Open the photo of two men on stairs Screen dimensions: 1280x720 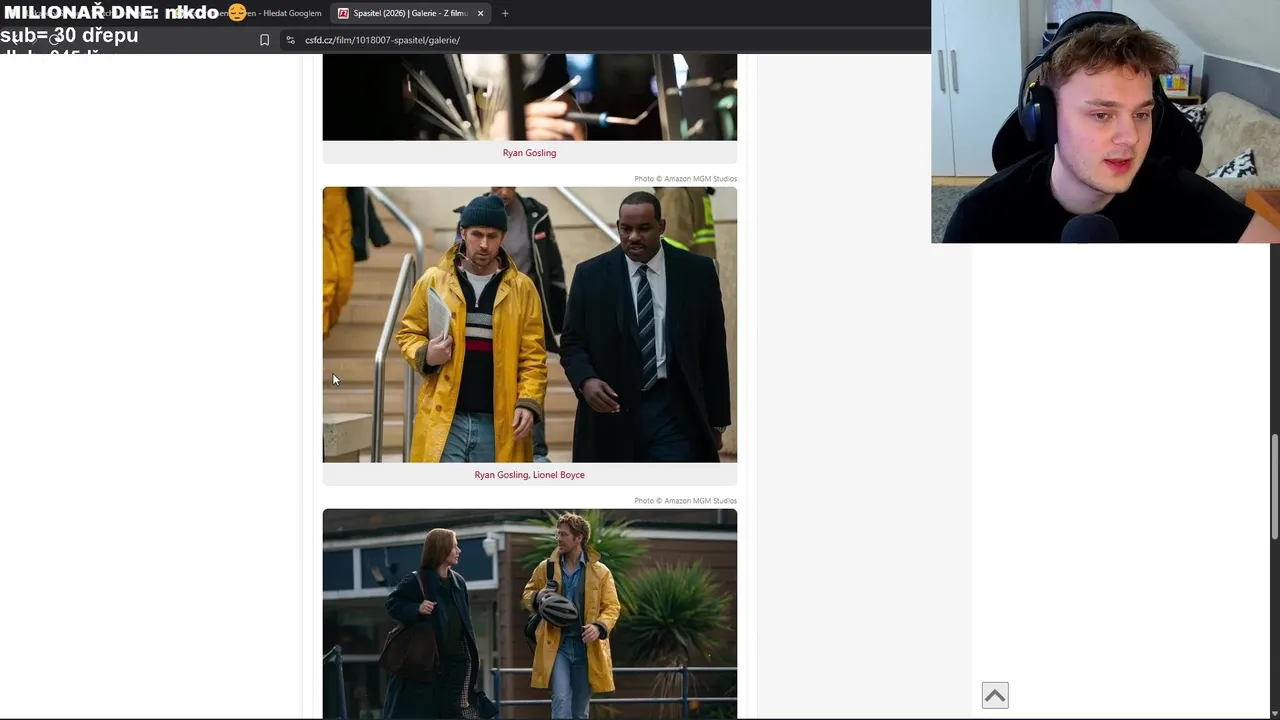[x=529, y=324]
